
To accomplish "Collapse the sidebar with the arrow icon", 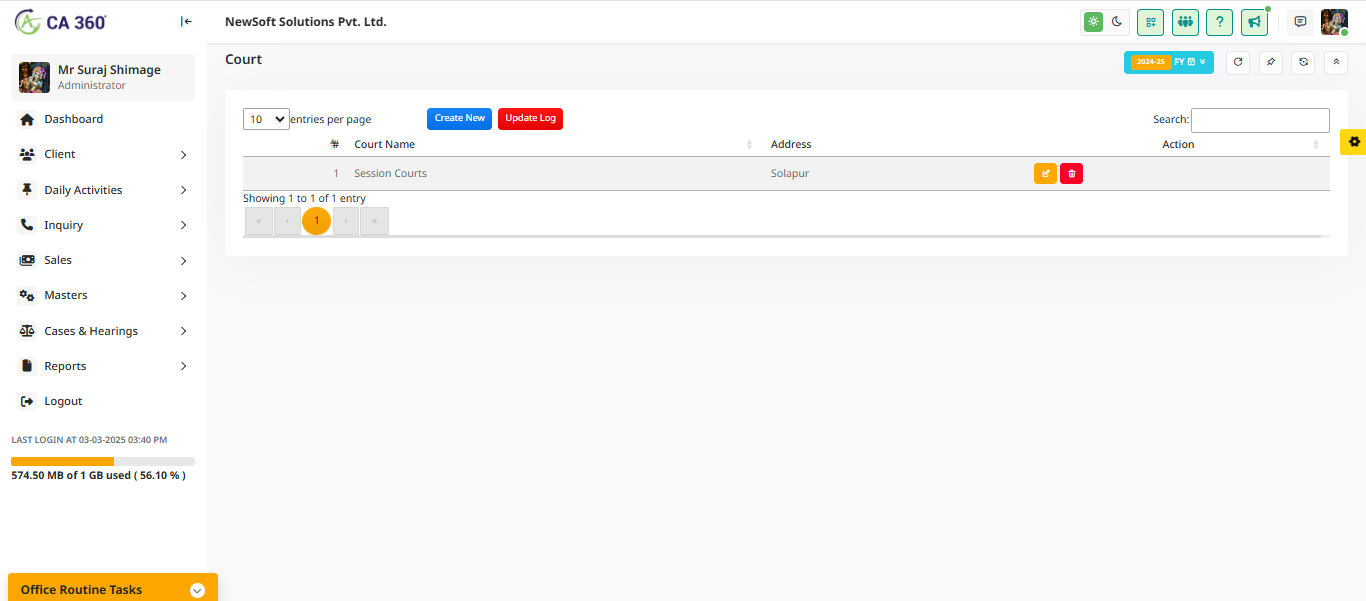I will (x=186, y=21).
